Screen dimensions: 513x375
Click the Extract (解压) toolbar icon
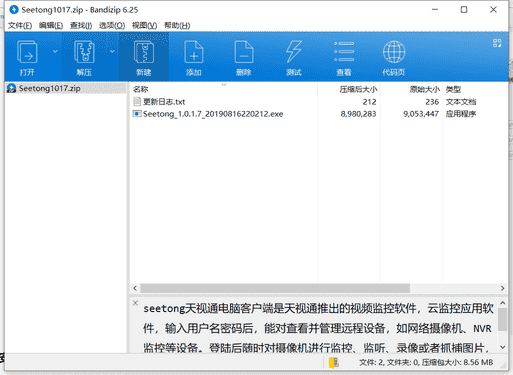coord(84,52)
